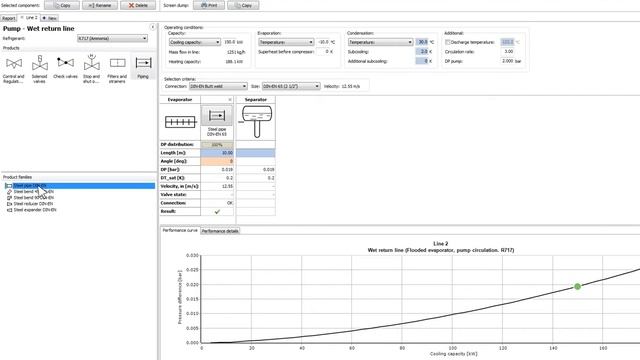Click the Evaporator symbol in the line
The image size is (640, 360).
180,122
